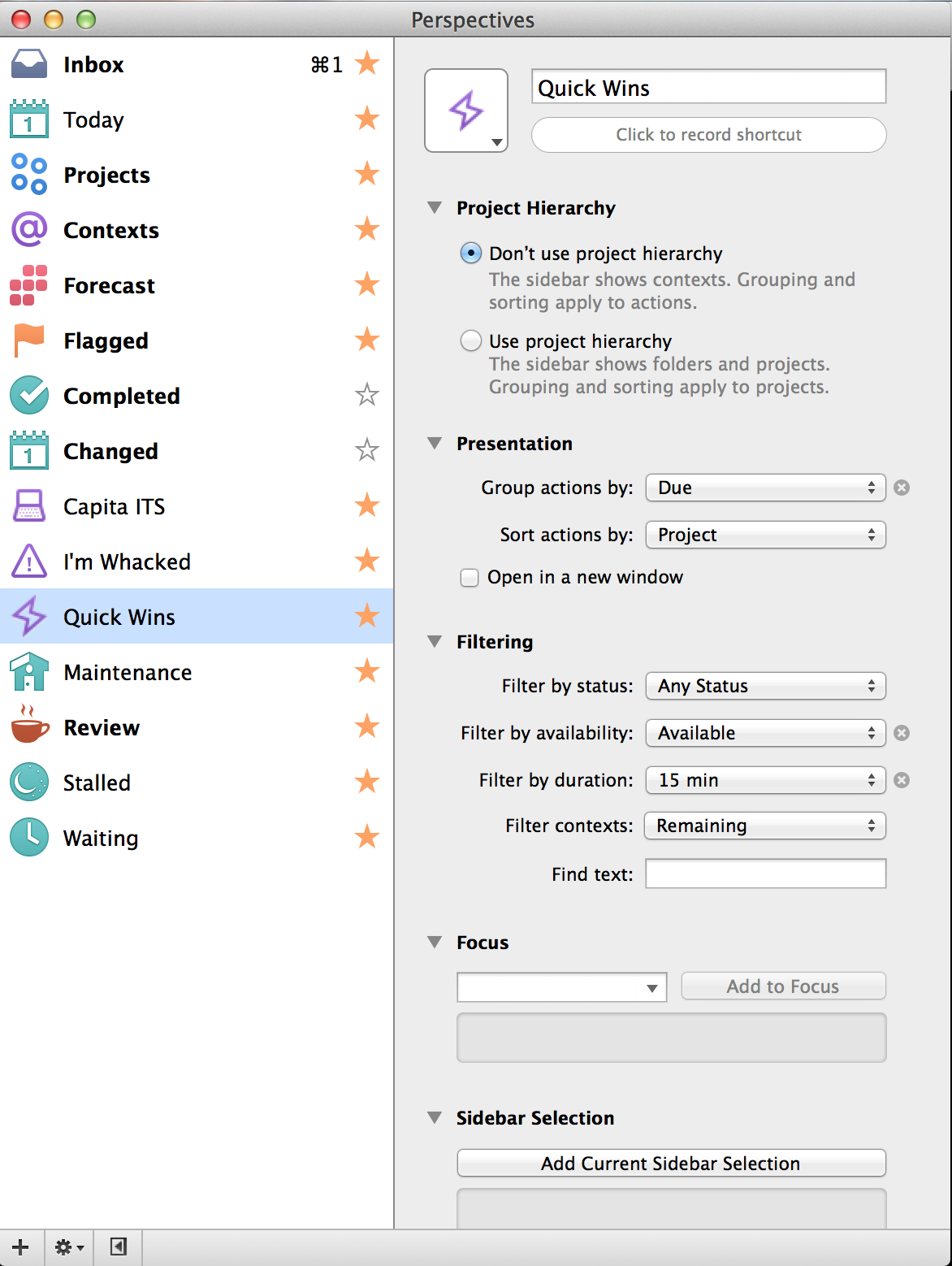Viewport: 952px width, 1266px height.
Task: Select the Projects perspective row
Action: (197, 175)
